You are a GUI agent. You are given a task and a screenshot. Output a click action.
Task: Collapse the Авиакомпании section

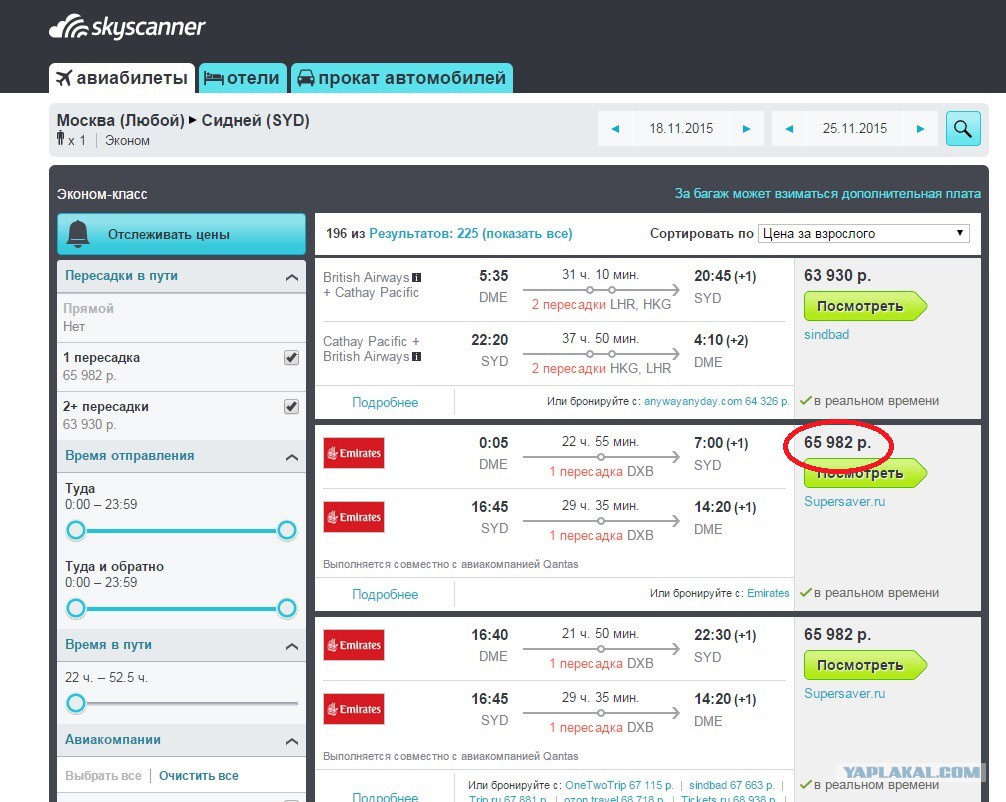pos(291,741)
